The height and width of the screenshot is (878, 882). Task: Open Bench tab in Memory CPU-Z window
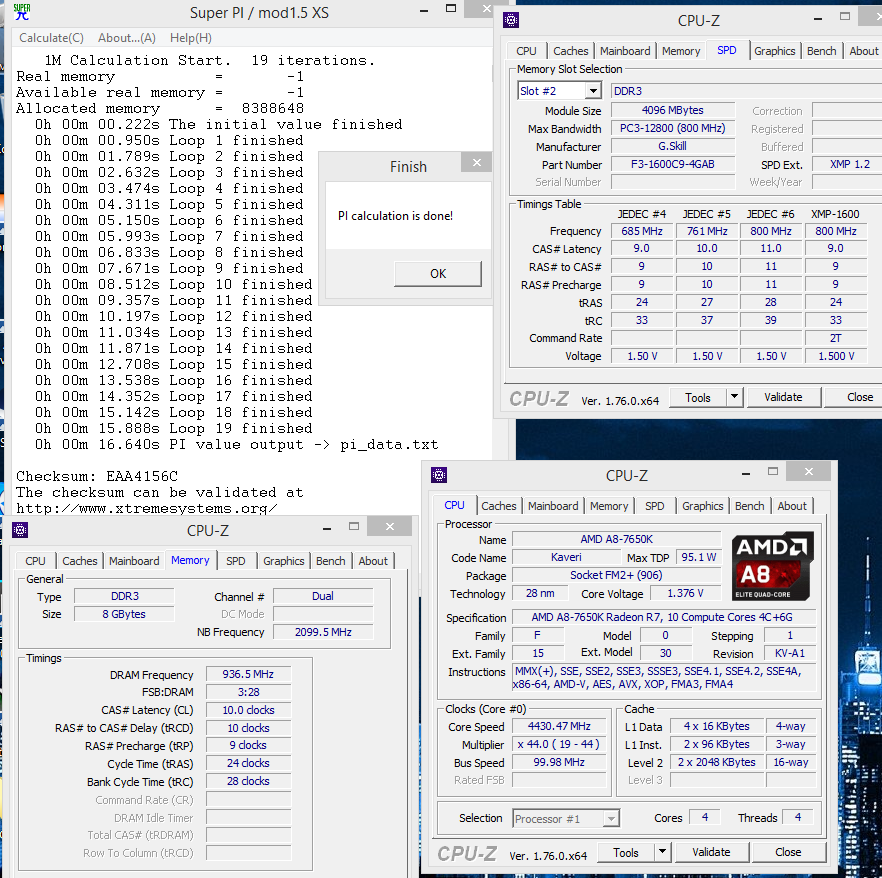[x=330, y=561]
